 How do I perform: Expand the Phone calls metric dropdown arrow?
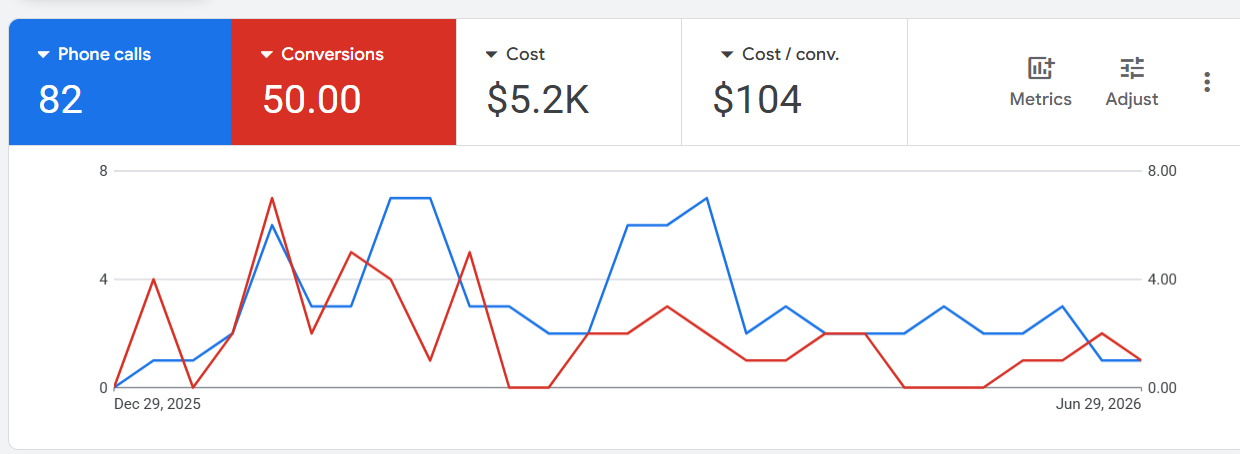click(x=43, y=54)
